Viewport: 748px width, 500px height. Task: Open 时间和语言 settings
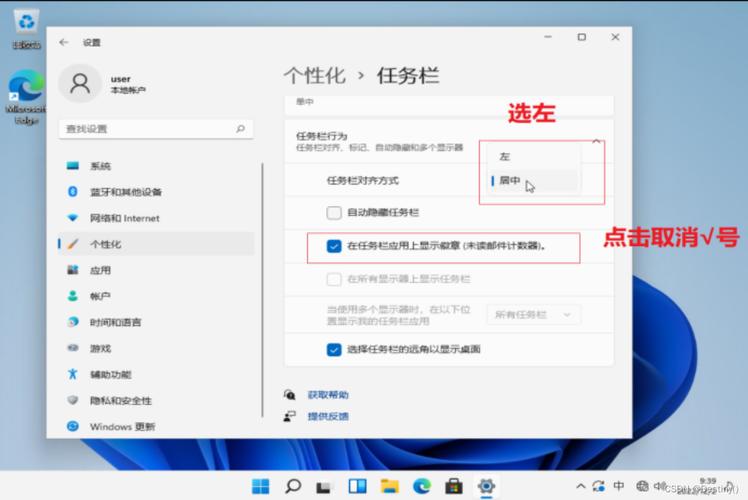tap(156, 322)
